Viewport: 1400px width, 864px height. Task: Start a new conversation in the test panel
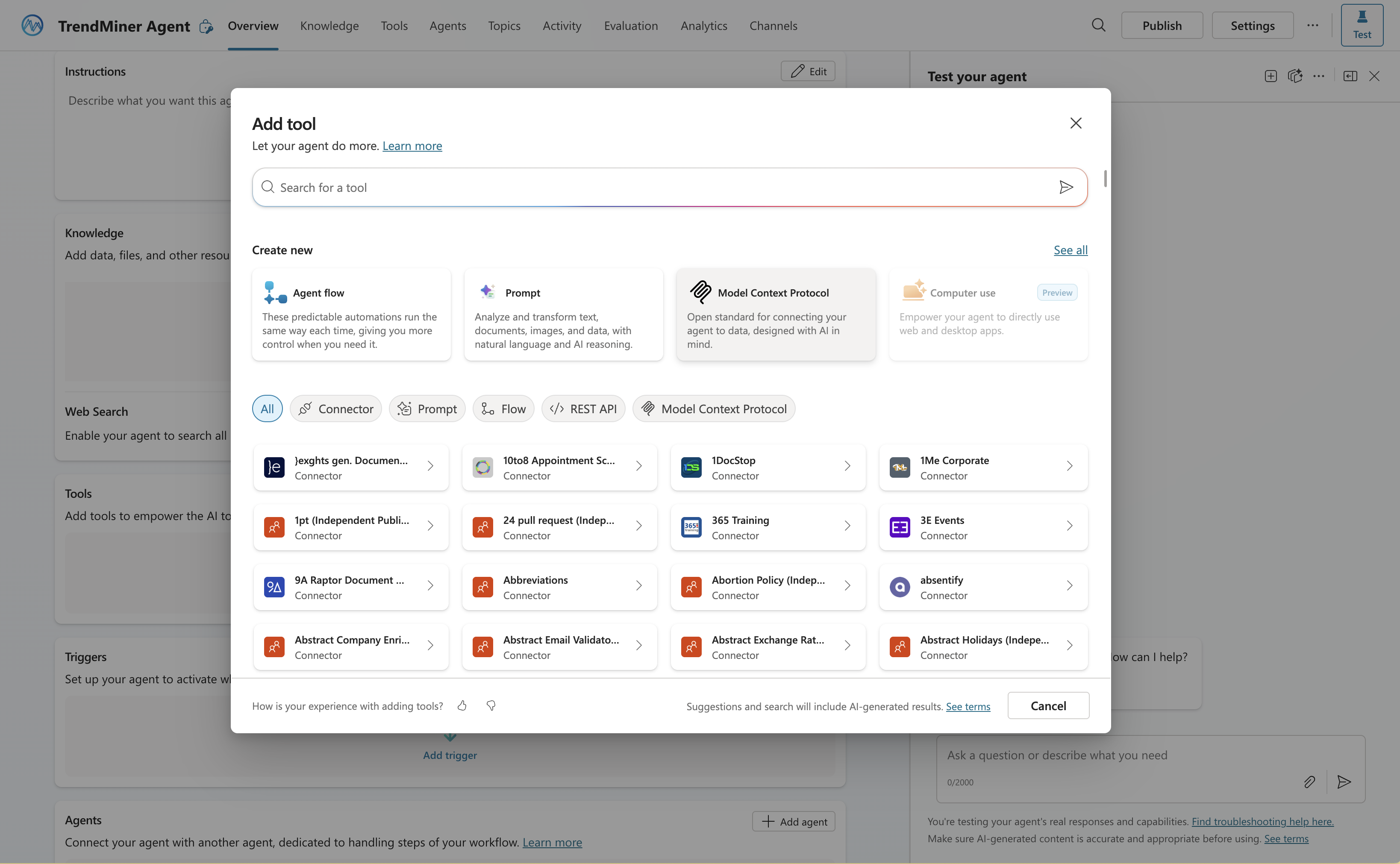click(x=1271, y=76)
